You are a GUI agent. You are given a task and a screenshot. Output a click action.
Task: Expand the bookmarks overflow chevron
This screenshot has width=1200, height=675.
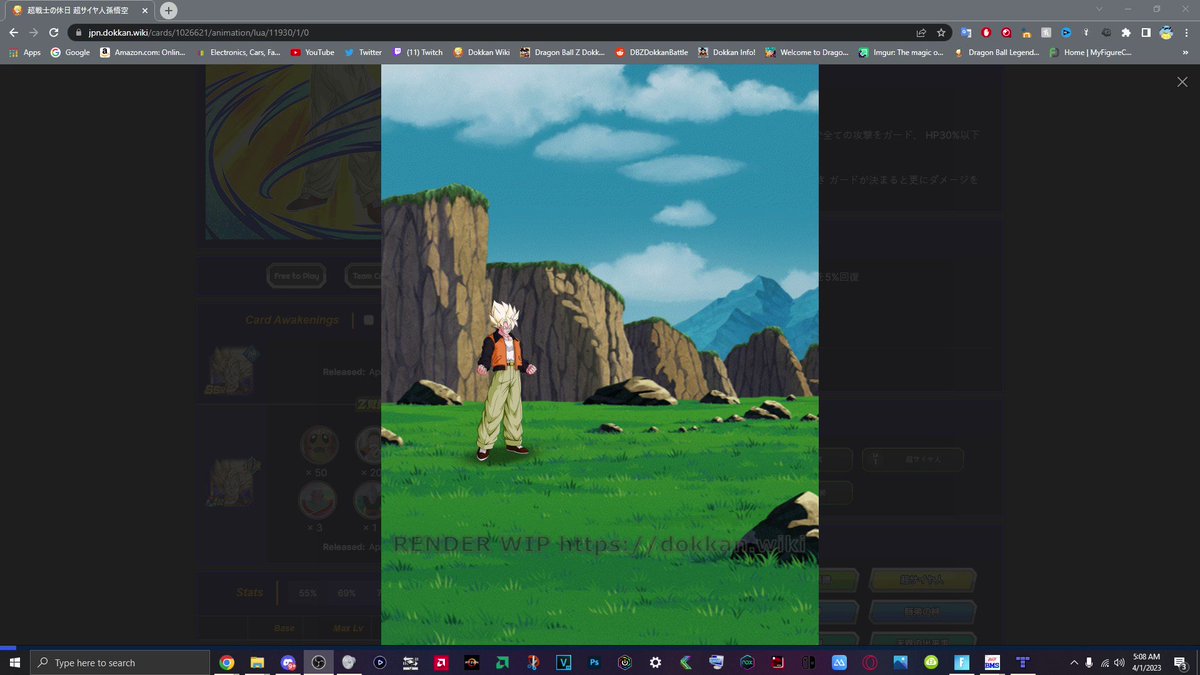[x=1185, y=52]
